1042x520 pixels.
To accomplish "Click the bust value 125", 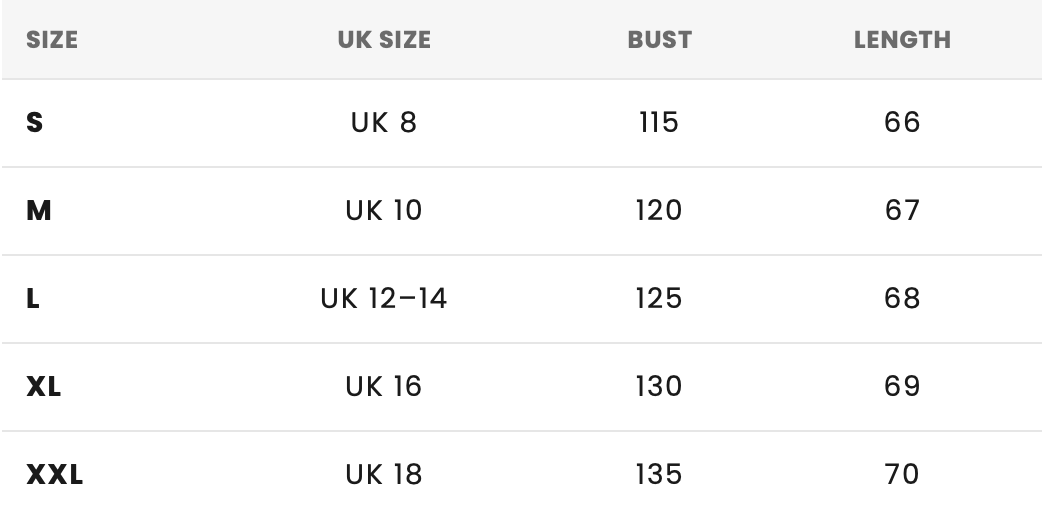I will pos(659,299).
